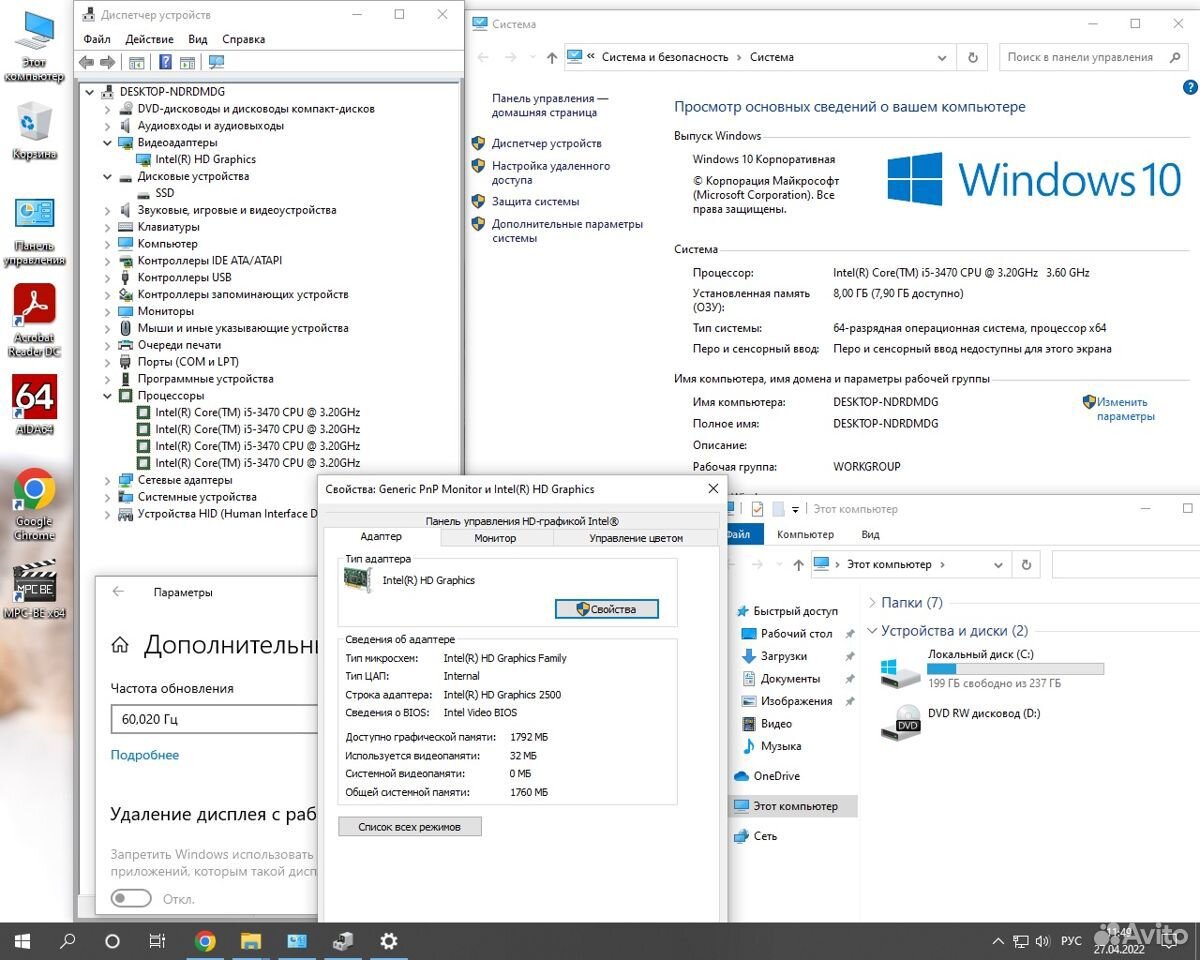Screen dimensions: 1200x960
Task: Click home icon in Settings window
Action: (120, 645)
